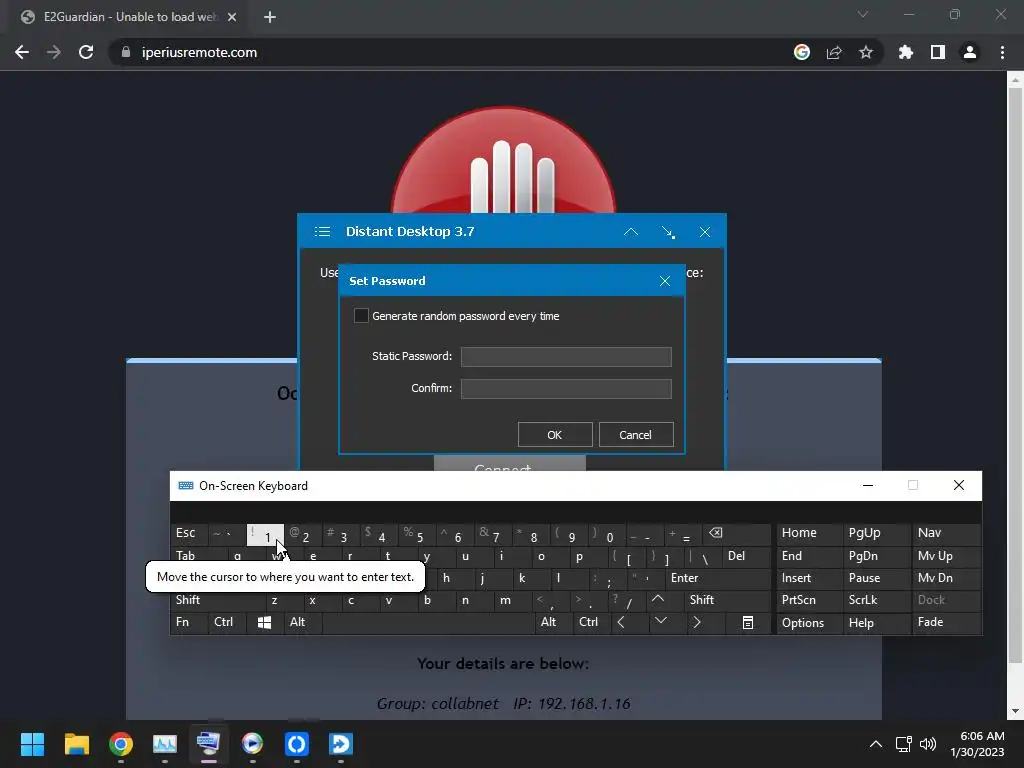Image resolution: width=1024 pixels, height=768 pixels.
Task: Click the address bar URL
Action: click(x=199, y=52)
